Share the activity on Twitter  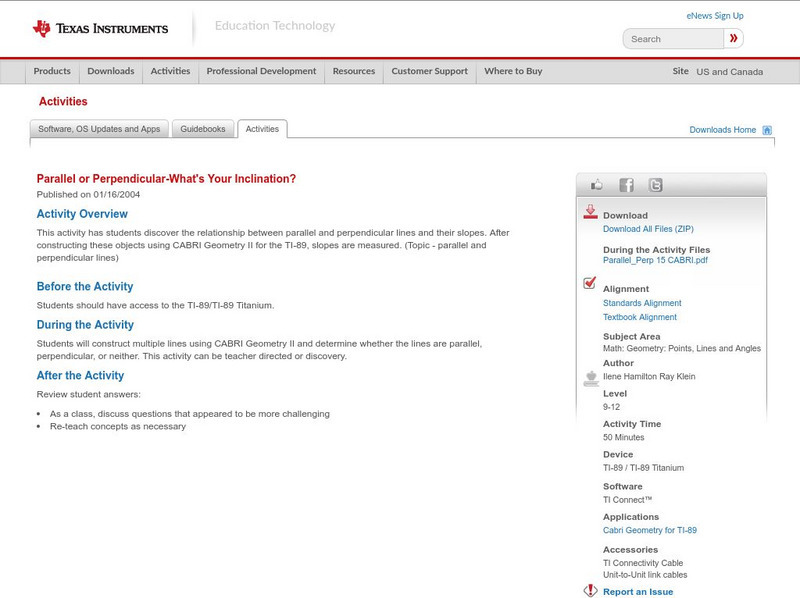click(655, 185)
